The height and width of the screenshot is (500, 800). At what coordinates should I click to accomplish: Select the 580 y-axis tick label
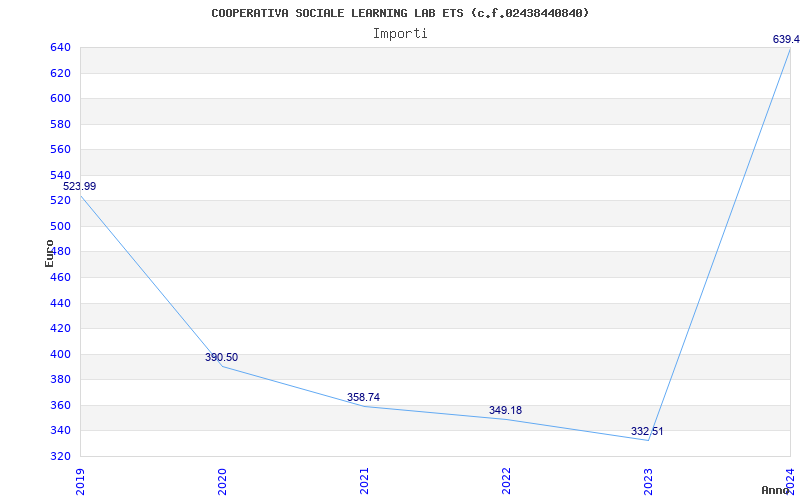tap(60, 124)
